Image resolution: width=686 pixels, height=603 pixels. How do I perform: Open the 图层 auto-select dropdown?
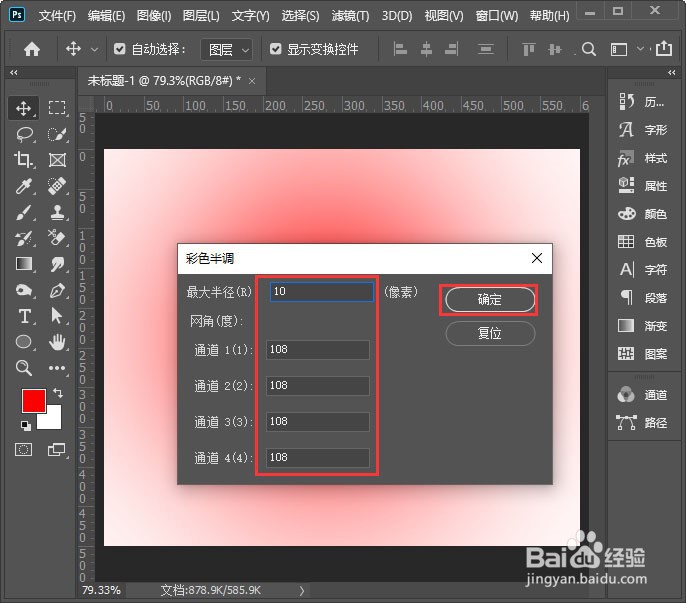[x=227, y=49]
